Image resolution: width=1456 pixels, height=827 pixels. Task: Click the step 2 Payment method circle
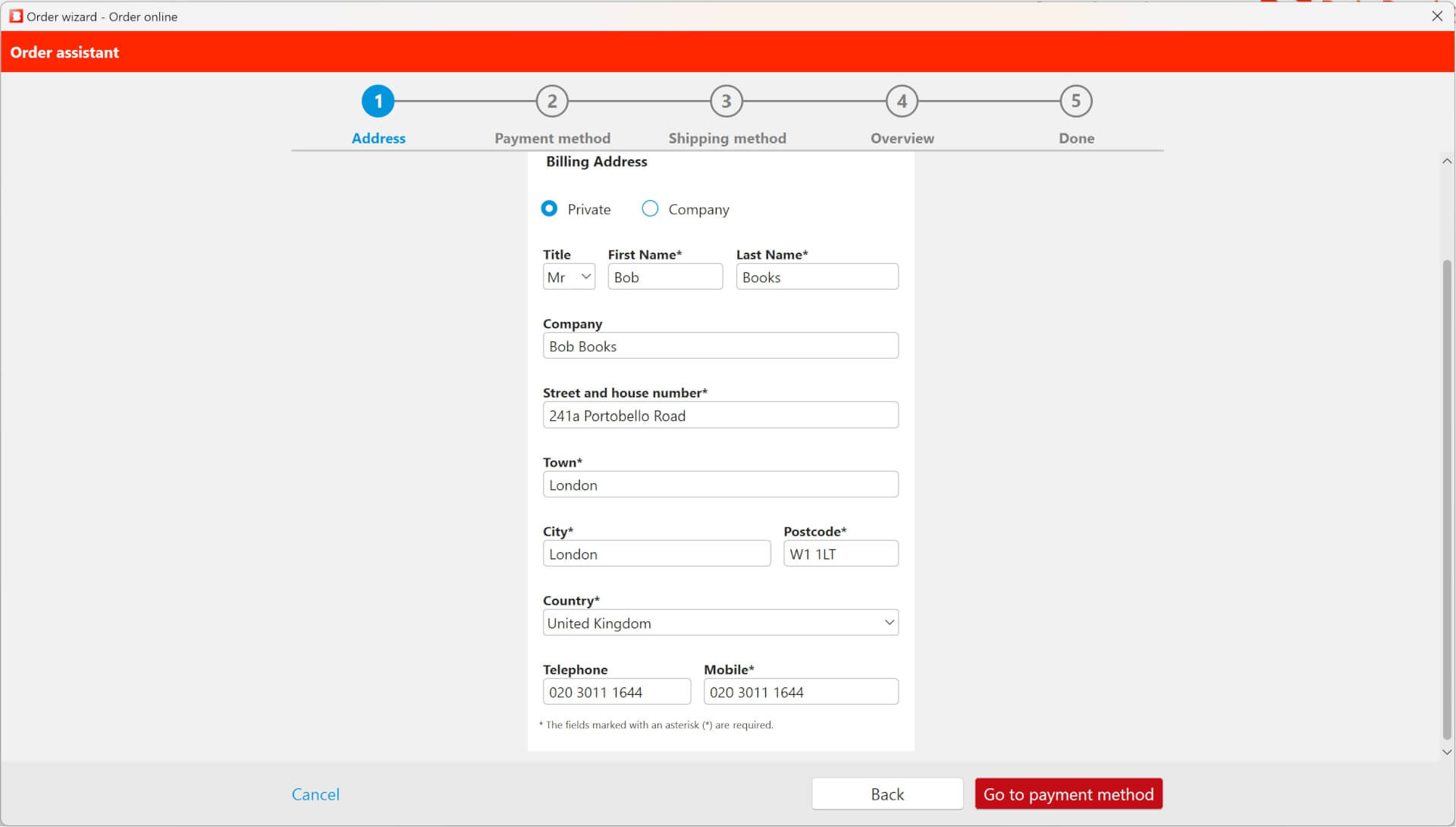(552, 101)
